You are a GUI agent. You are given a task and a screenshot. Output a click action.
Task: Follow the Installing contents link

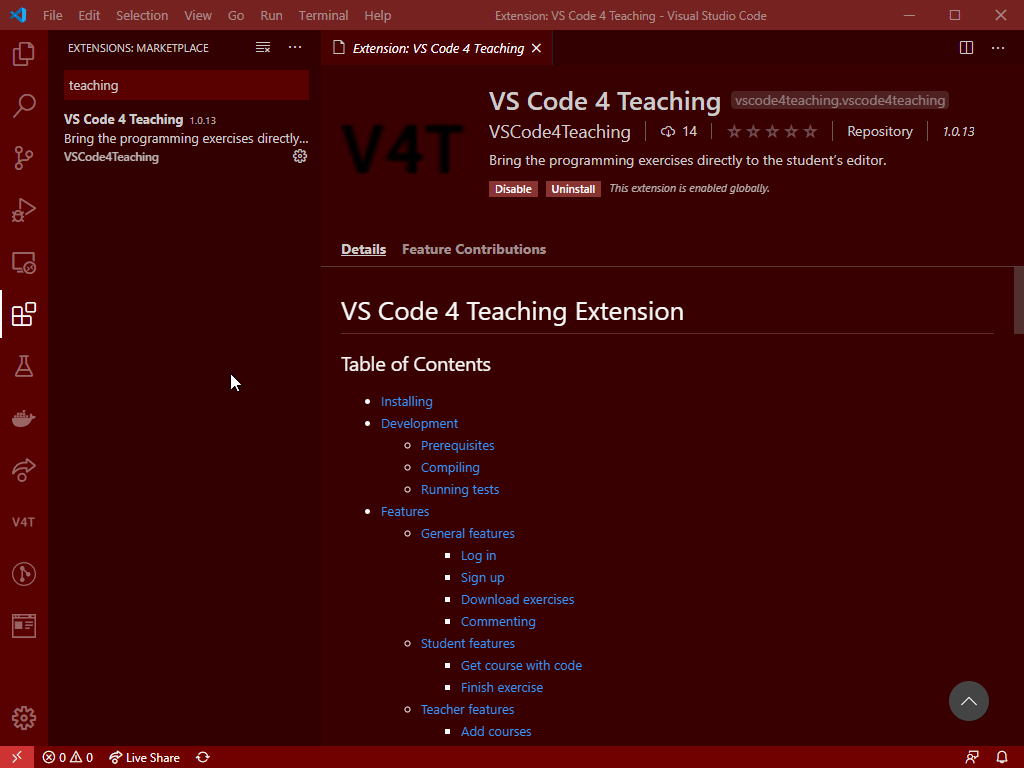pos(406,402)
